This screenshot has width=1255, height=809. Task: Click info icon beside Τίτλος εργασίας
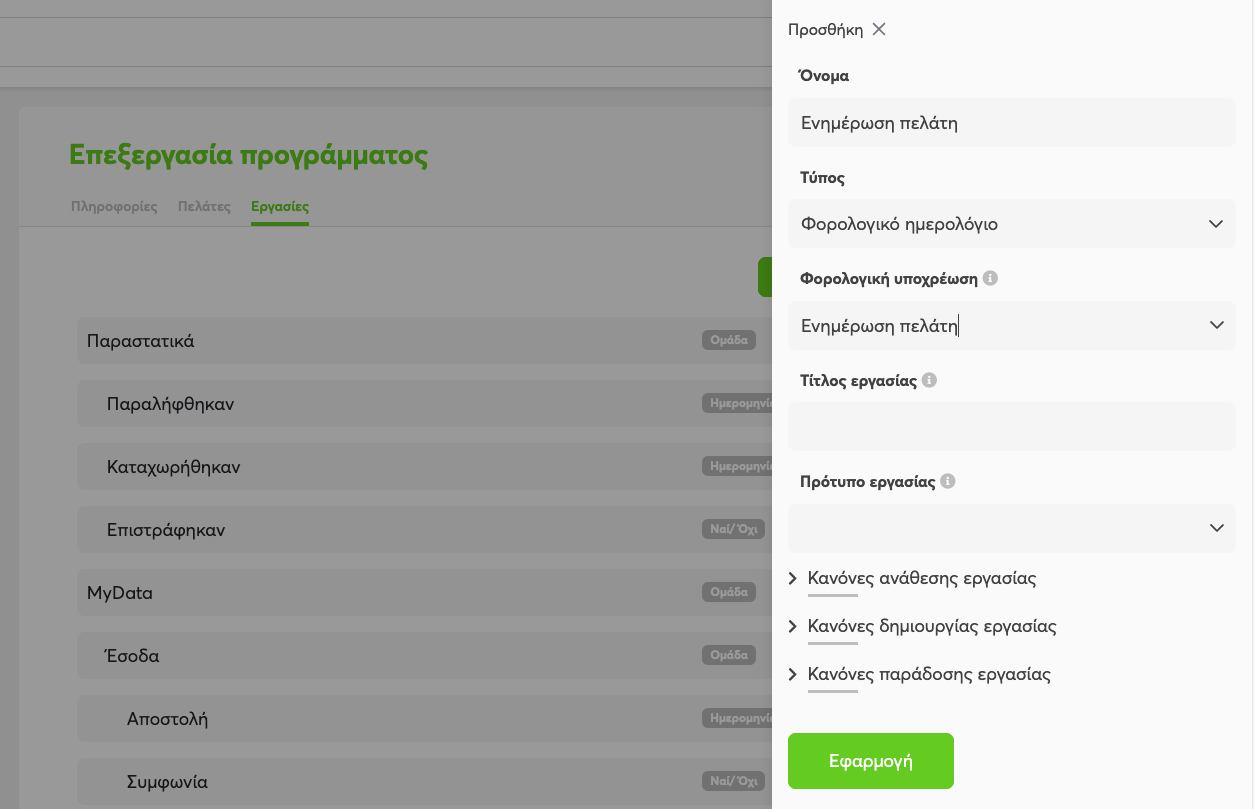(x=929, y=381)
